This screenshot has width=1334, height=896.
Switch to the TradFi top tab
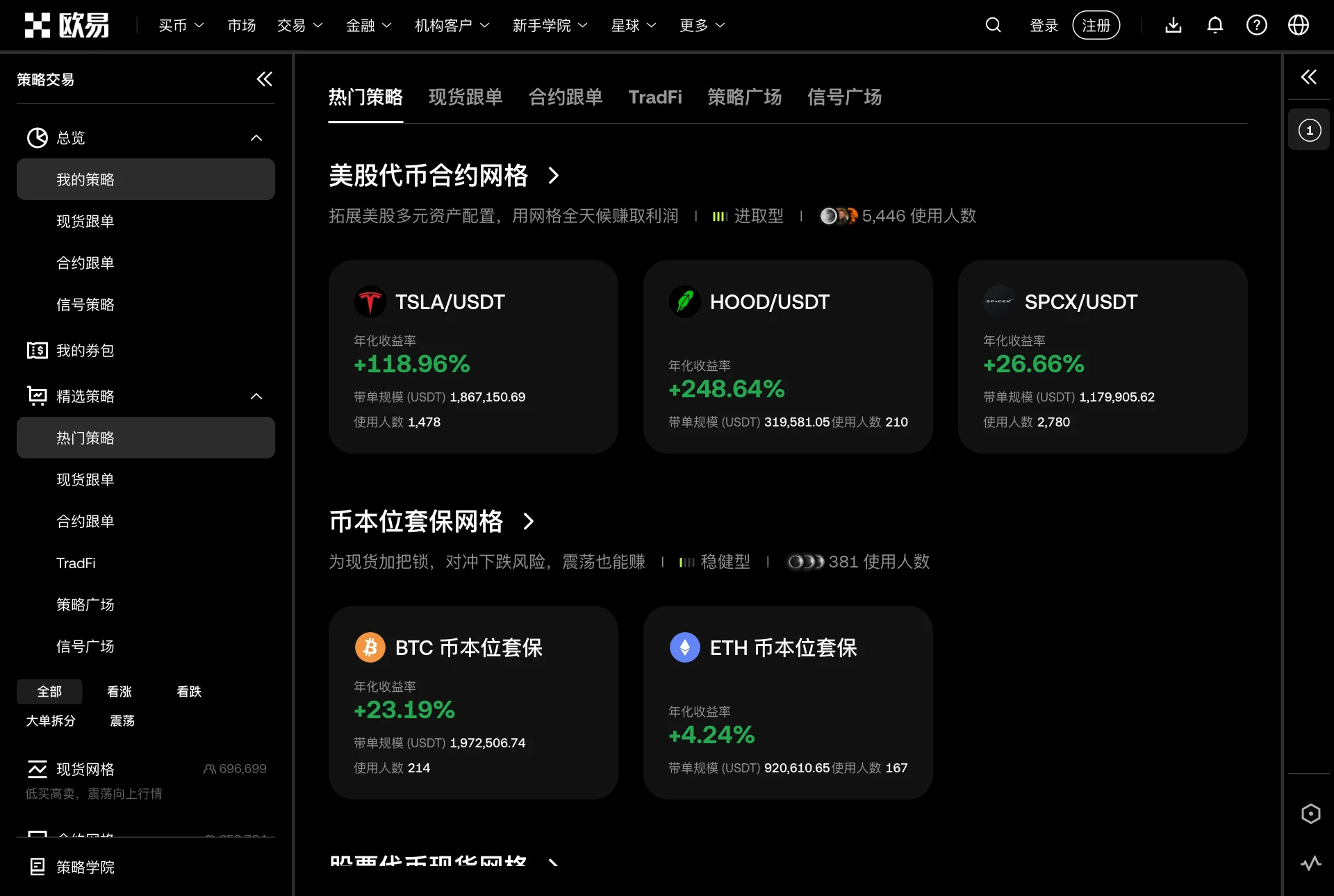(x=655, y=97)
